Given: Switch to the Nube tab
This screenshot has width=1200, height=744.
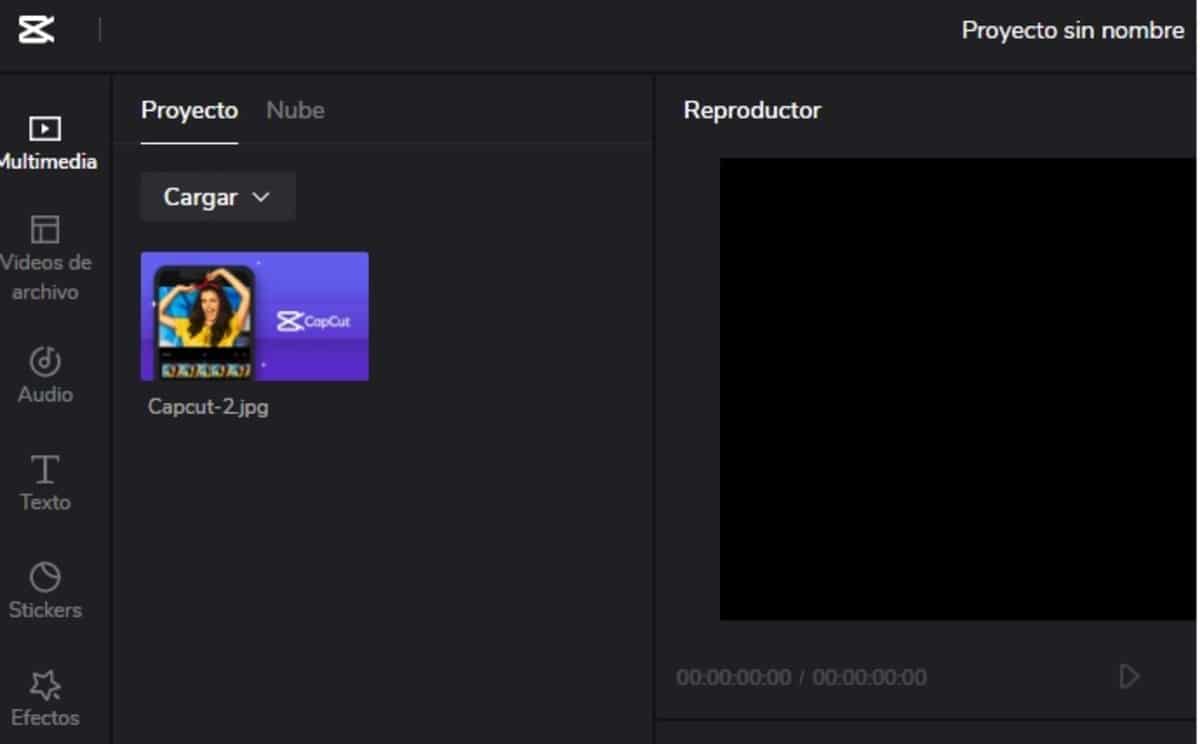Looking at the screenshot, I should click(295, 110).
